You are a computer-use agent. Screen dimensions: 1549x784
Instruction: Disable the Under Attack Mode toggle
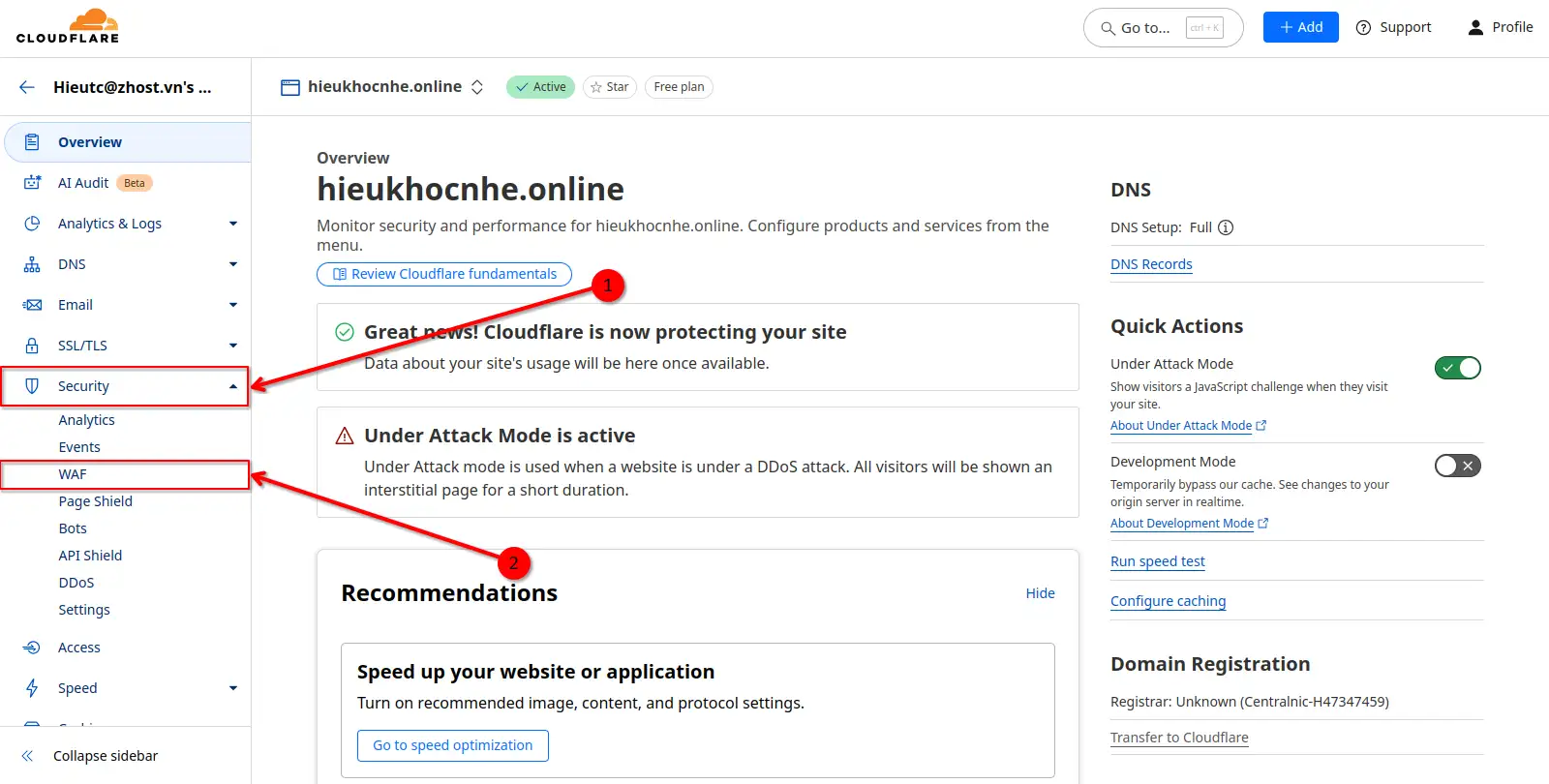coord(1457,368)
